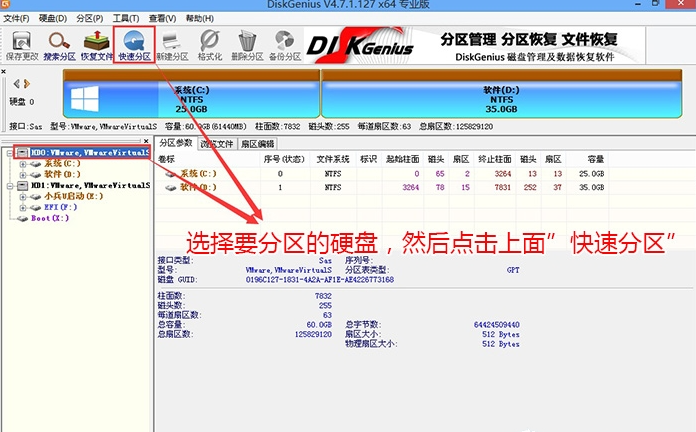
Task: Open the Partition (分区) menu
Action: click(89, 19)
